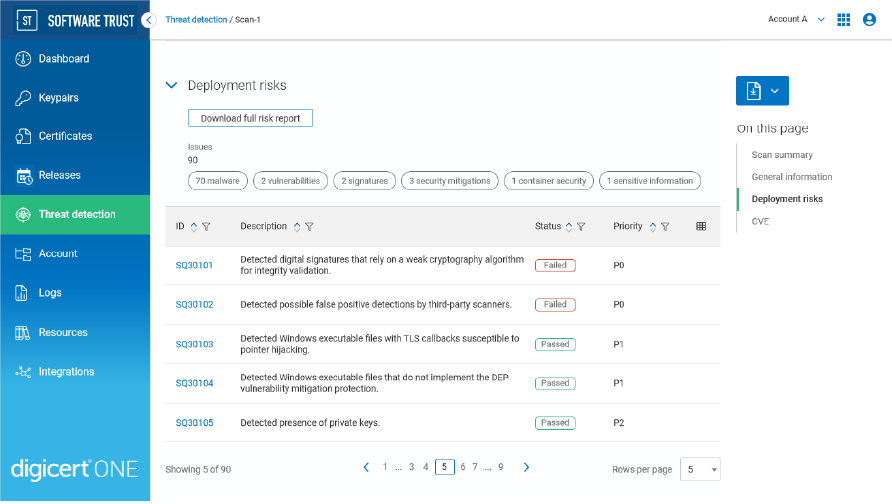Select Threat detection in the sidebar
The height and width of the screenshot is (504, 892).
click(75, 214)
